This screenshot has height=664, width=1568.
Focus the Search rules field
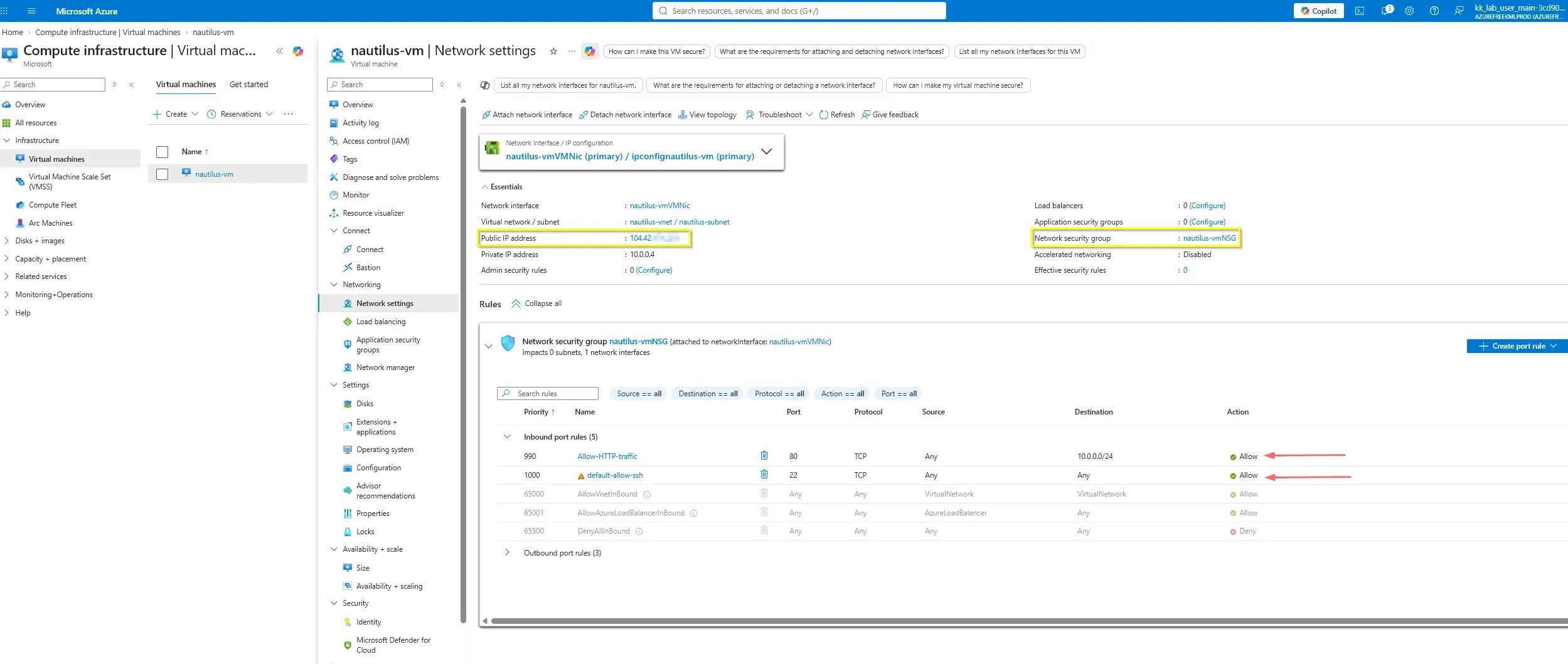pos(548,394)
